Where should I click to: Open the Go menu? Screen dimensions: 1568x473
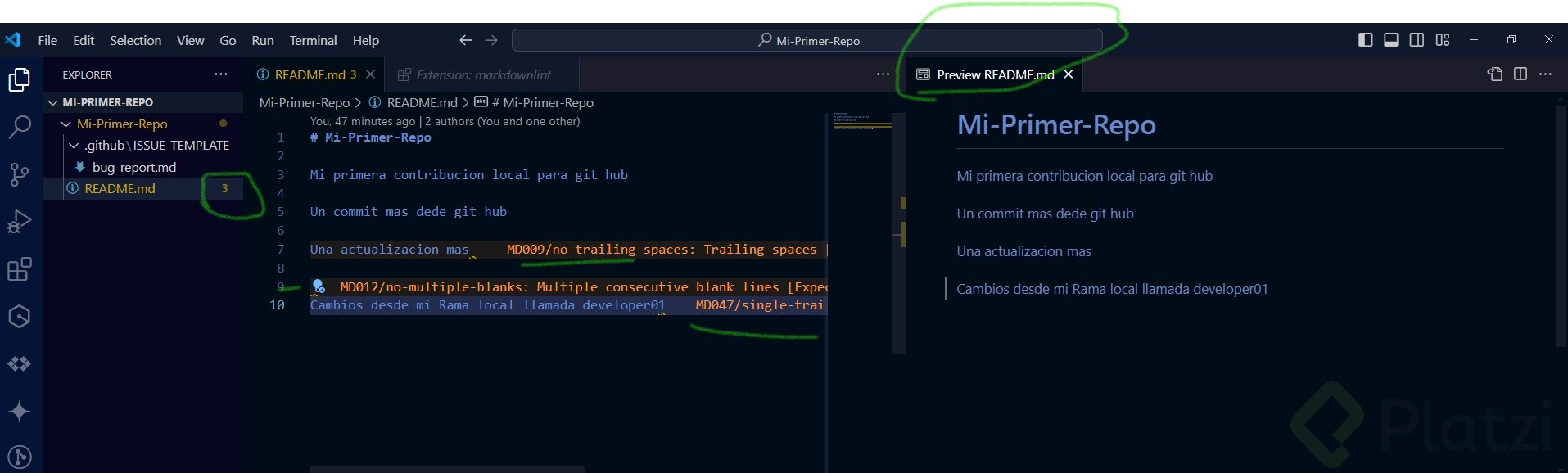[x=228, y=40]
